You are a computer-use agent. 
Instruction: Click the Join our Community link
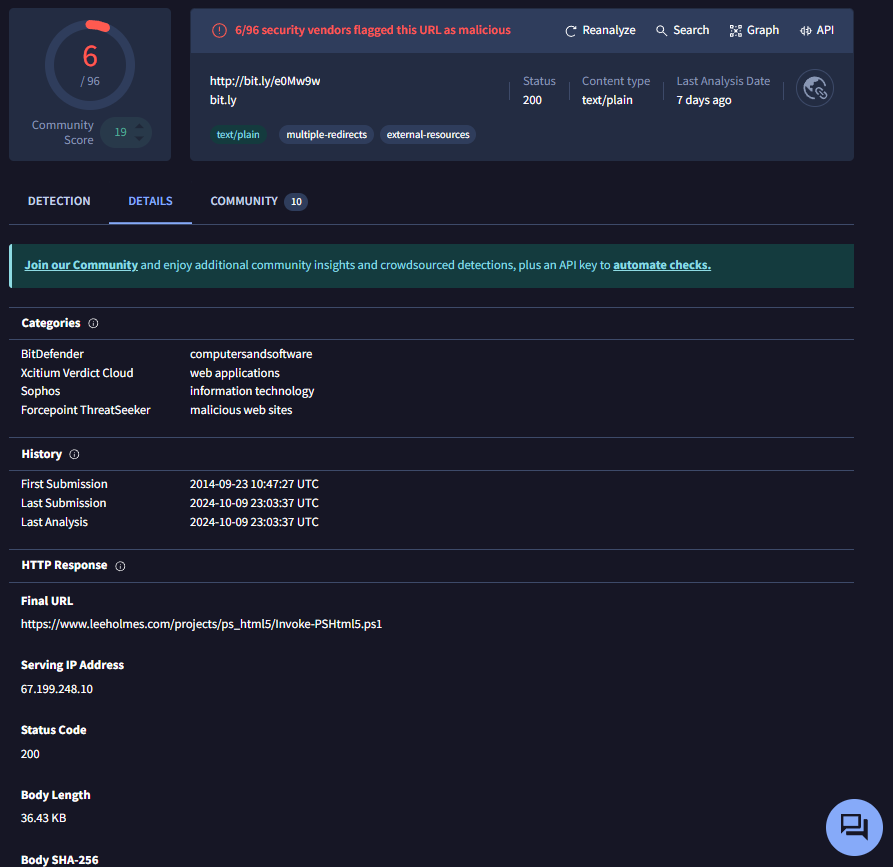[81, 265]
